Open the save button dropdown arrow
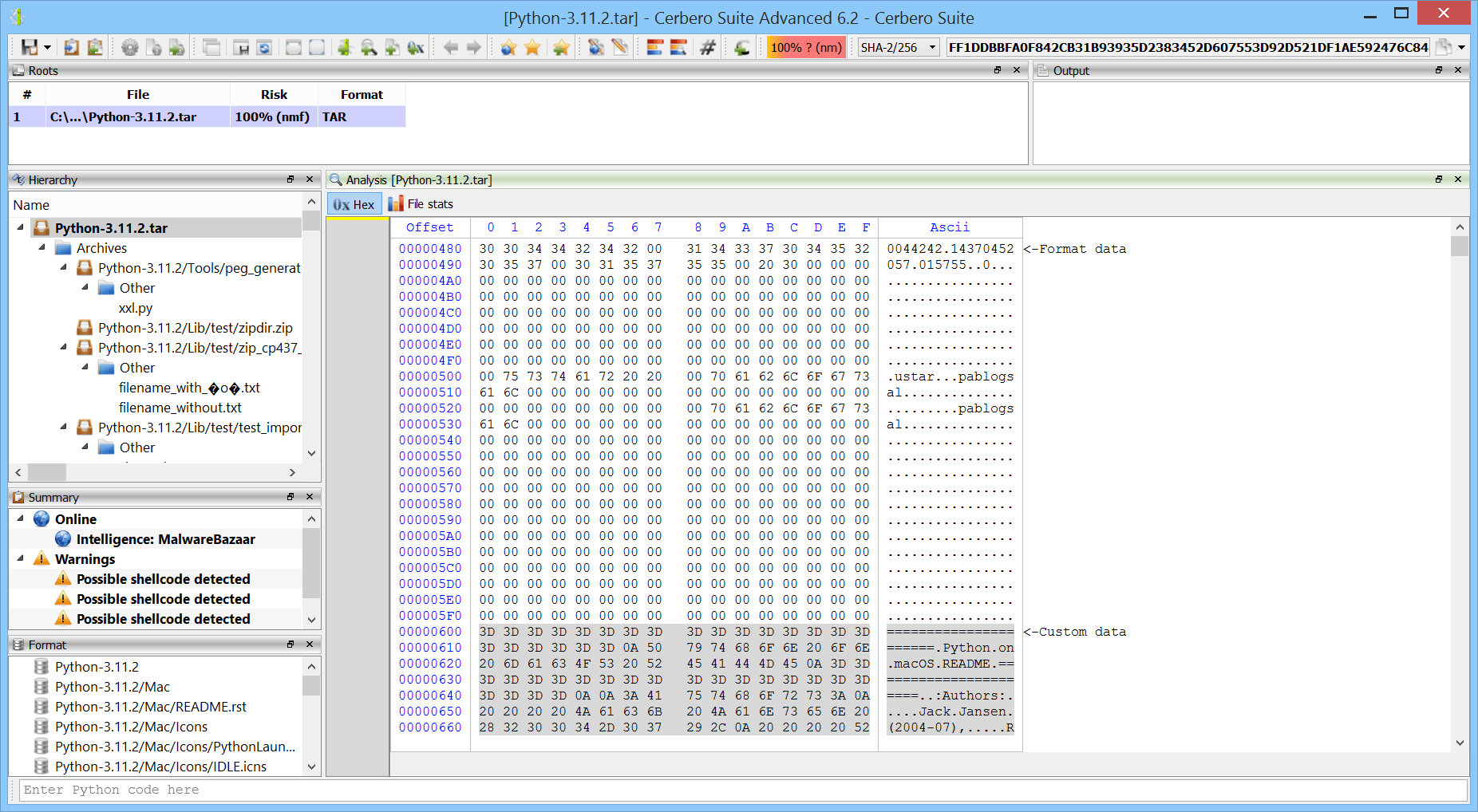The height and width of the screenshot is (812, 1478). click(x=47, y=47)
